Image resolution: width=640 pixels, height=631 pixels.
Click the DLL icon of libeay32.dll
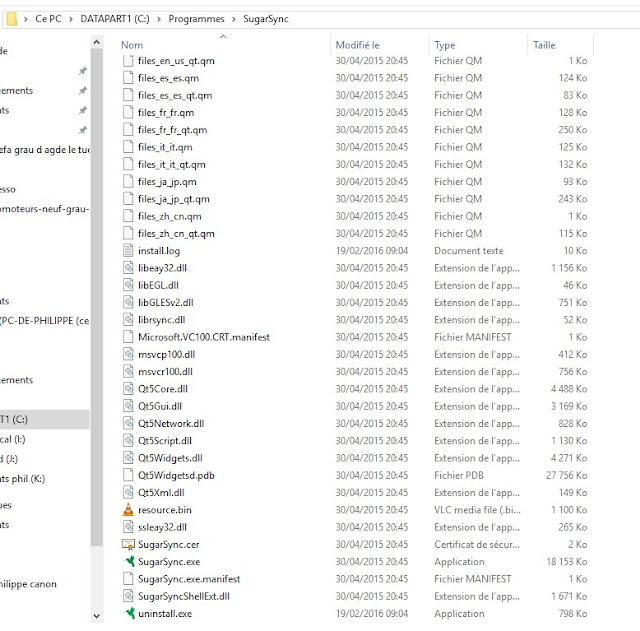(x=128, y=268)
